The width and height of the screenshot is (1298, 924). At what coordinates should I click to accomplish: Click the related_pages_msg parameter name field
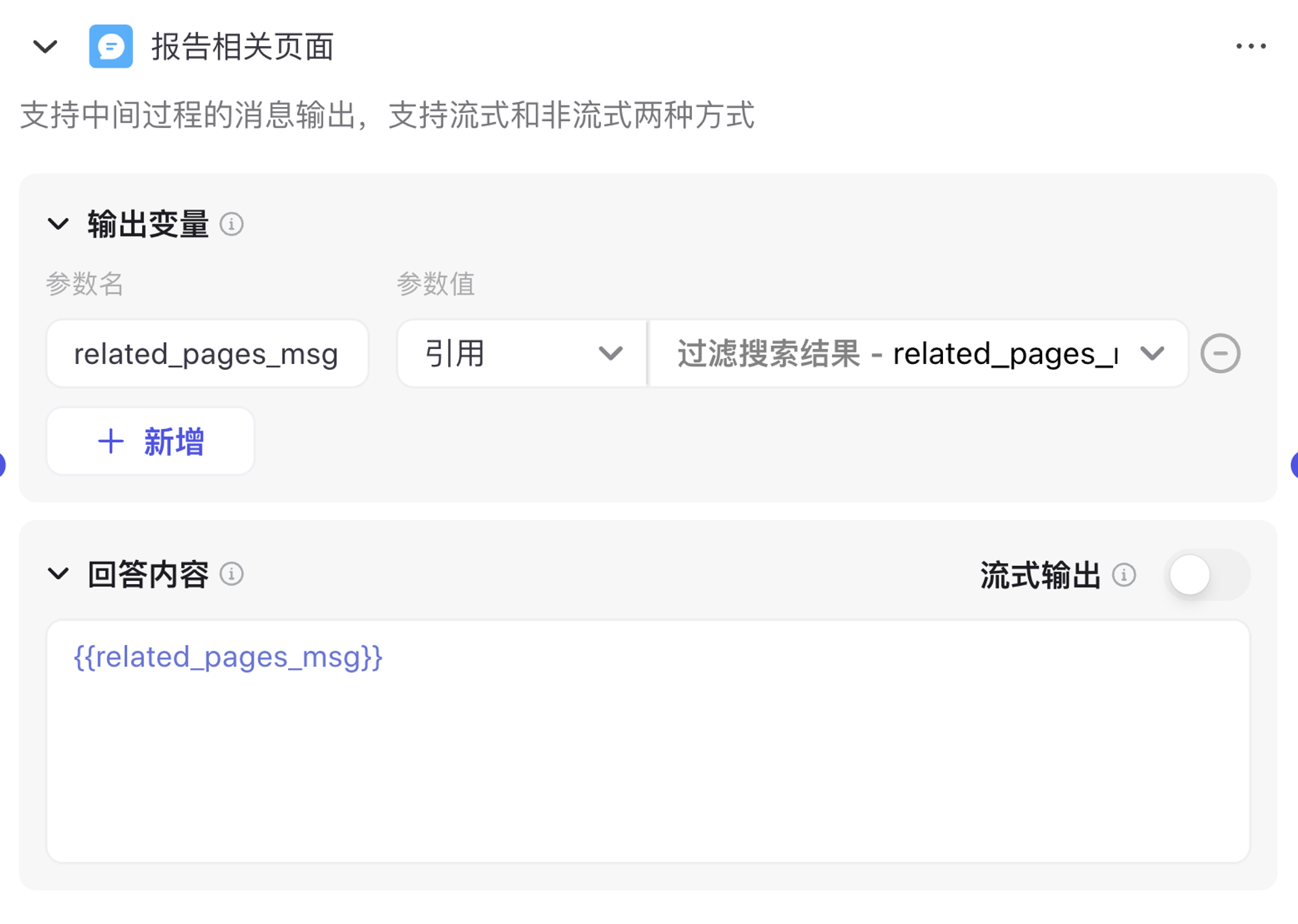coord(206,354)
